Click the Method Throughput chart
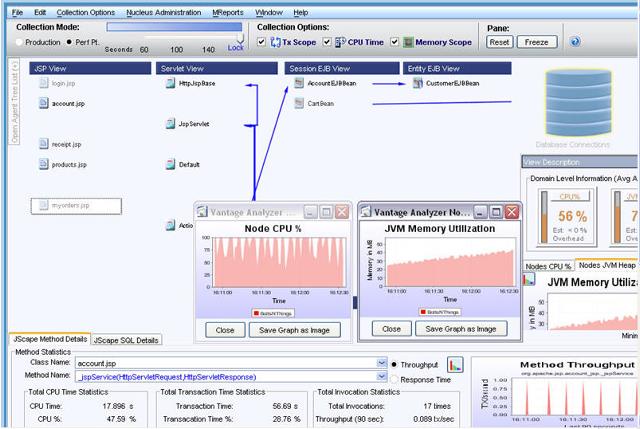The image size is (640, 429). pyautogui.click(x=555, y=392)
